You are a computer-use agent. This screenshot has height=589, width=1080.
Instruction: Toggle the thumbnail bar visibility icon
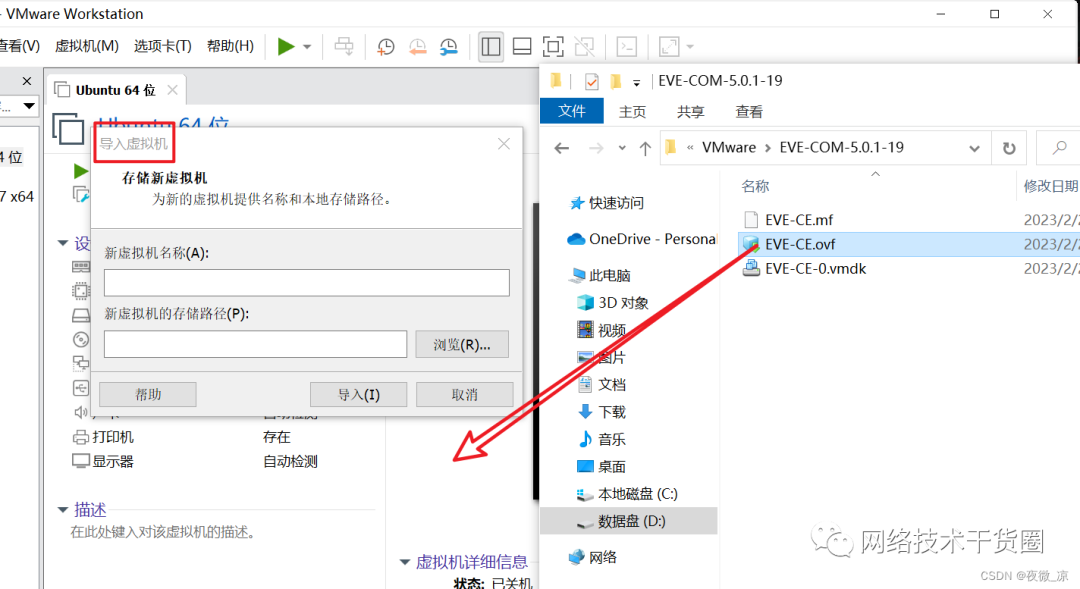click(521, 46)
